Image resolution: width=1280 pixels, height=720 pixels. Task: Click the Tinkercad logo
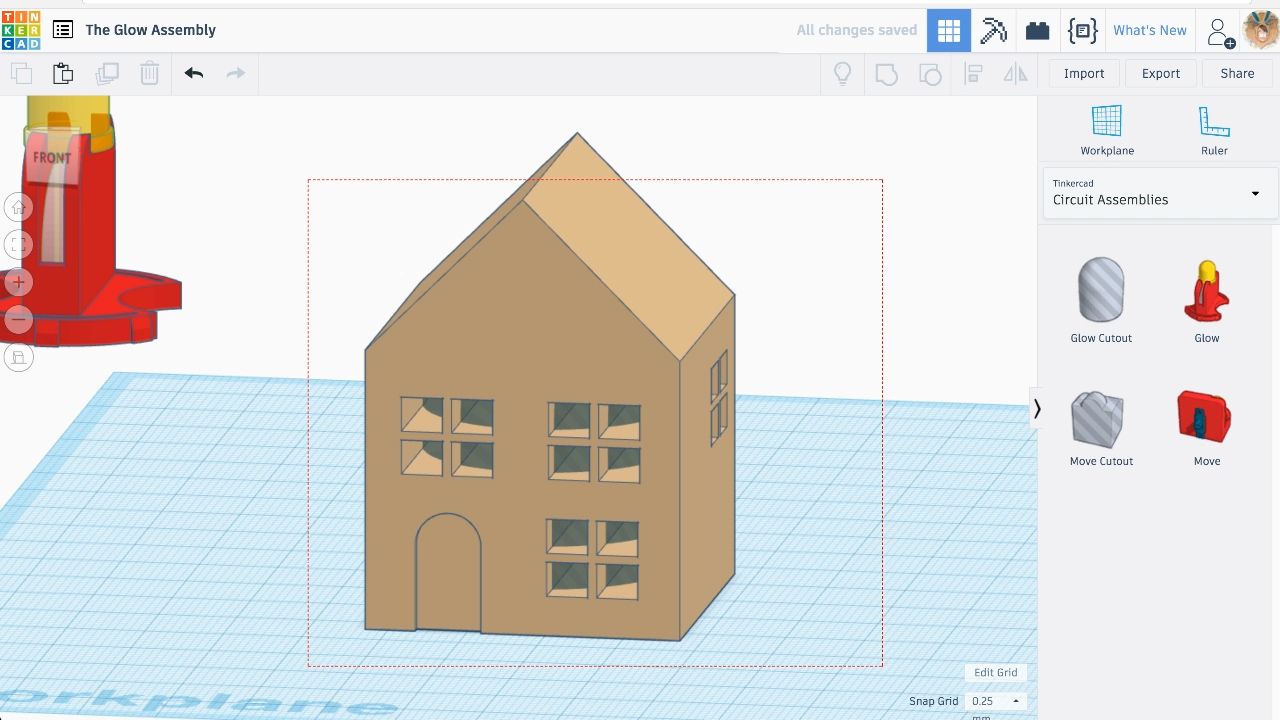[x=21, y=30]
